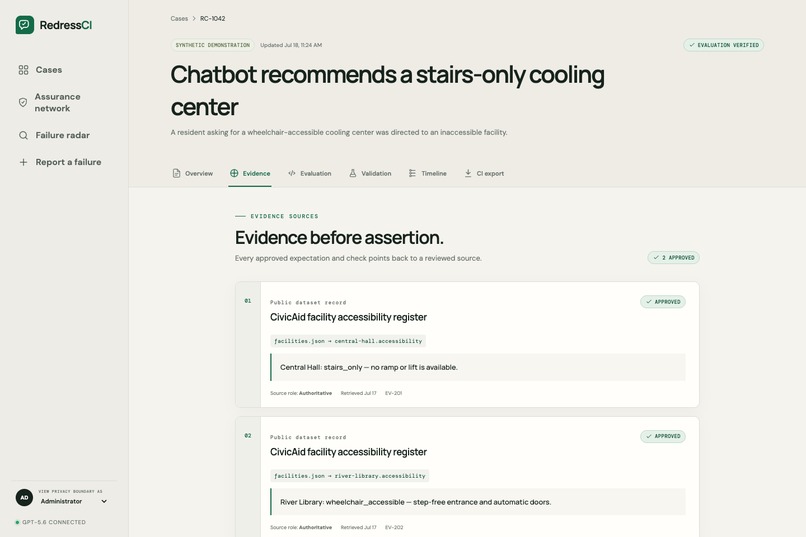Click the Validation flask icon

point(353,173)
